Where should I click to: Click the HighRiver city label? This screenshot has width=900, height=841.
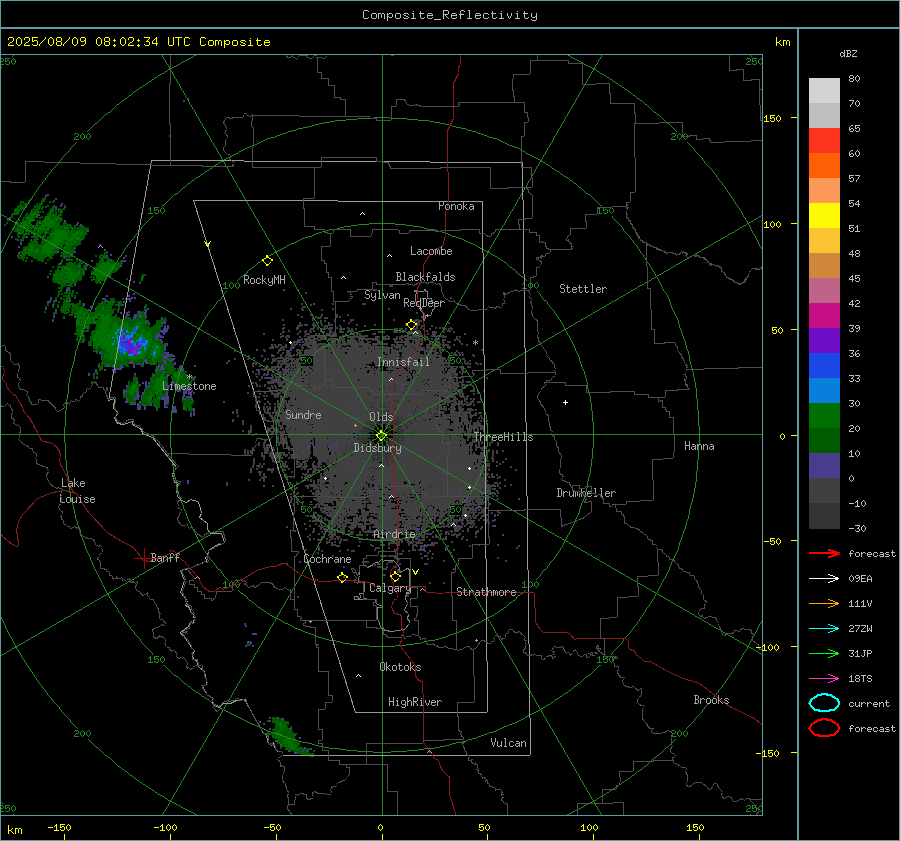[415, 702]
